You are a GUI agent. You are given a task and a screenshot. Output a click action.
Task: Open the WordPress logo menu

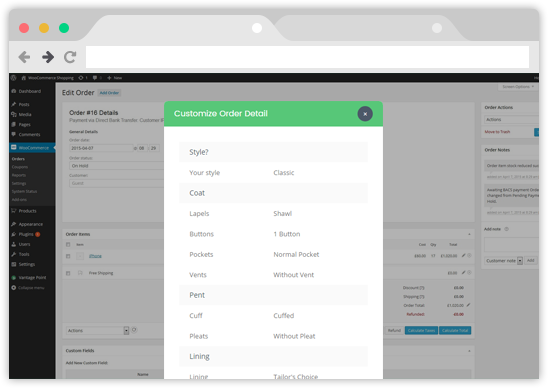click(x=14, y=78)
